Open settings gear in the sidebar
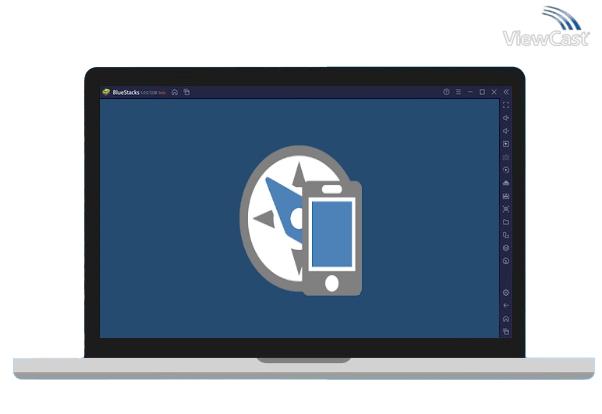This screenshot has height=414, width=602. point(506,292)
